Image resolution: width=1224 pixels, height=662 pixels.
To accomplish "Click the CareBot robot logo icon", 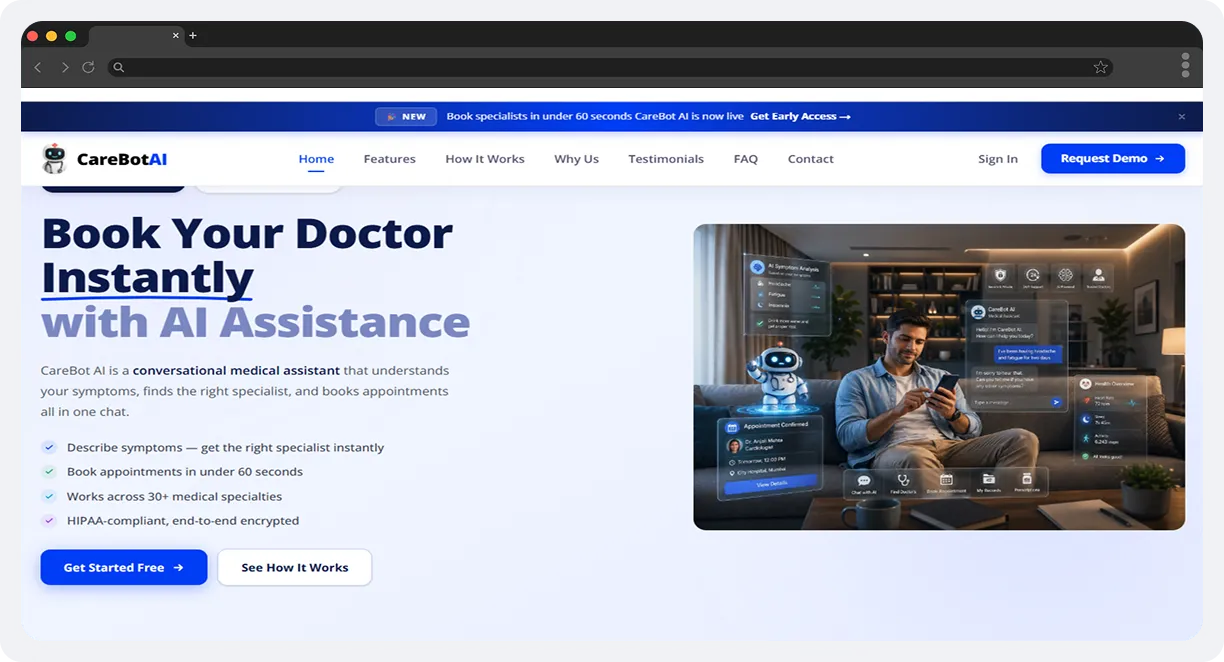I will click(54, 158).
